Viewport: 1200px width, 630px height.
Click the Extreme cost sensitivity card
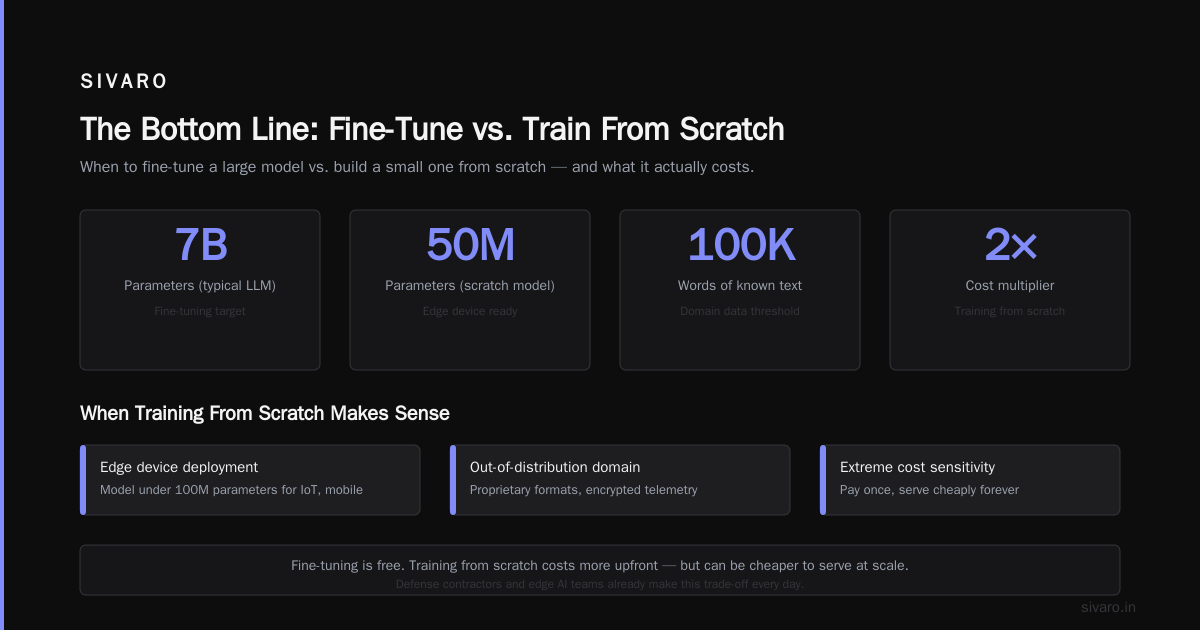970,480
